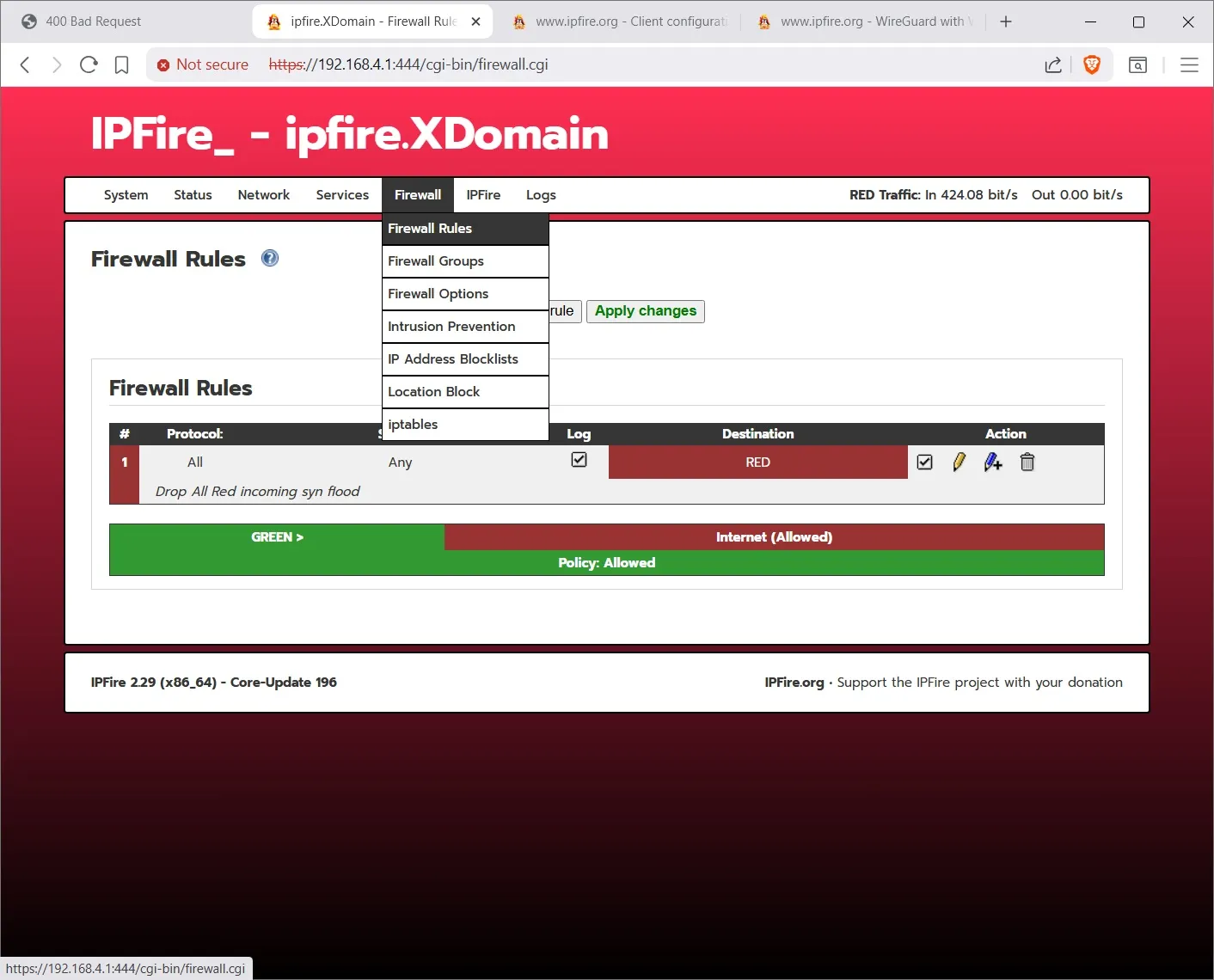The image size is (1214, 980).
Task: Open Firewall Rules help icon
Action: (x=270, y=259)
